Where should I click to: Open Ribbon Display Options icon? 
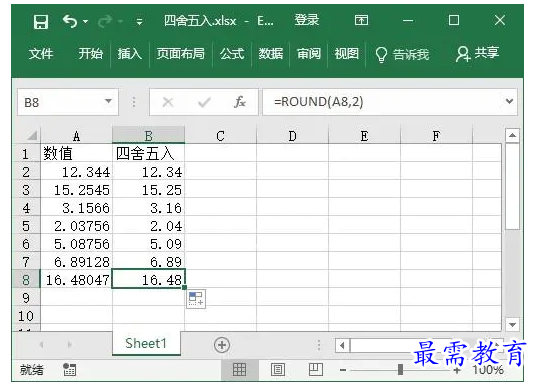[361, 20]
